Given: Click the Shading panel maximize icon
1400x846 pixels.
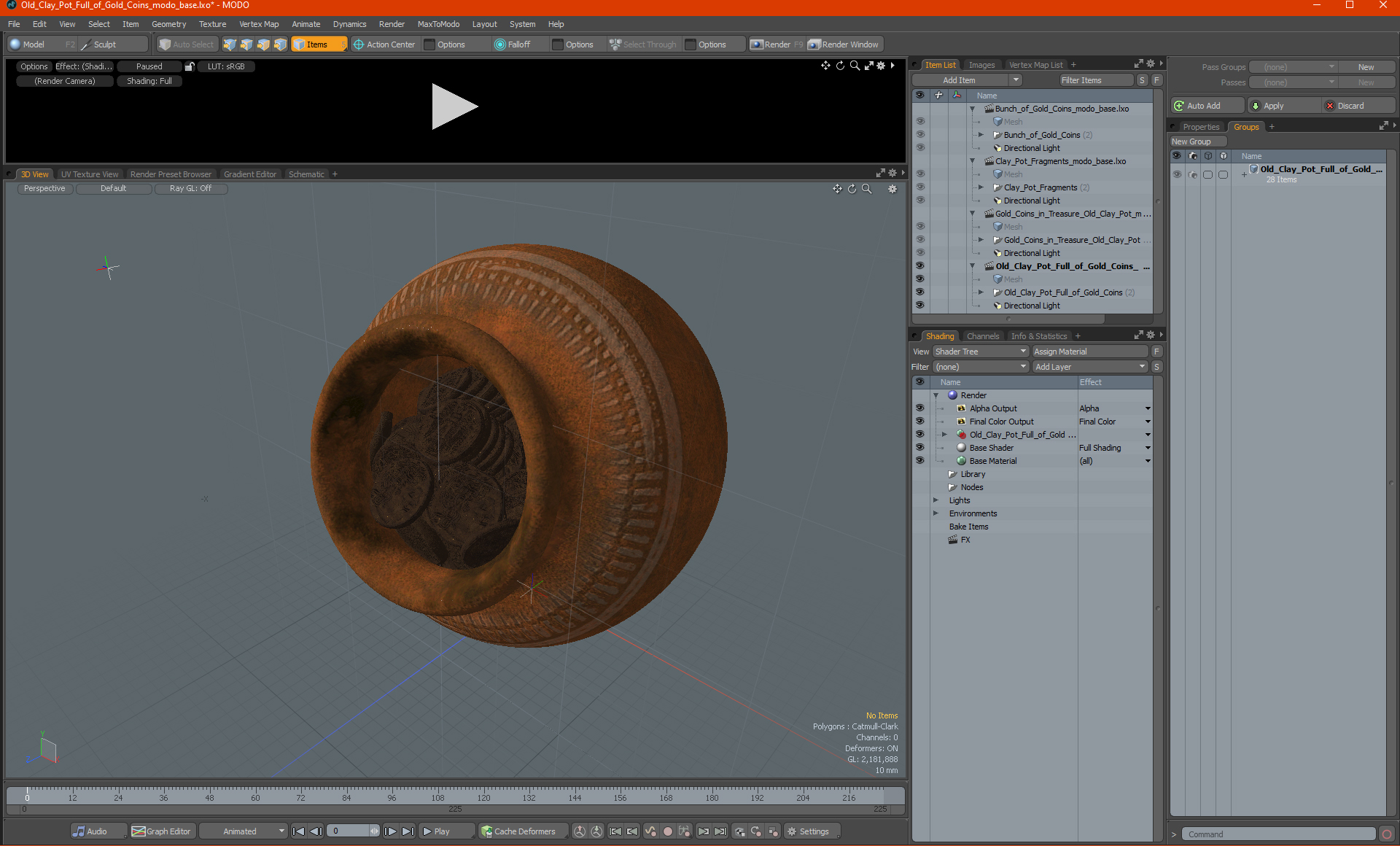Looking at the screenshot, I should coord(1138,335).
